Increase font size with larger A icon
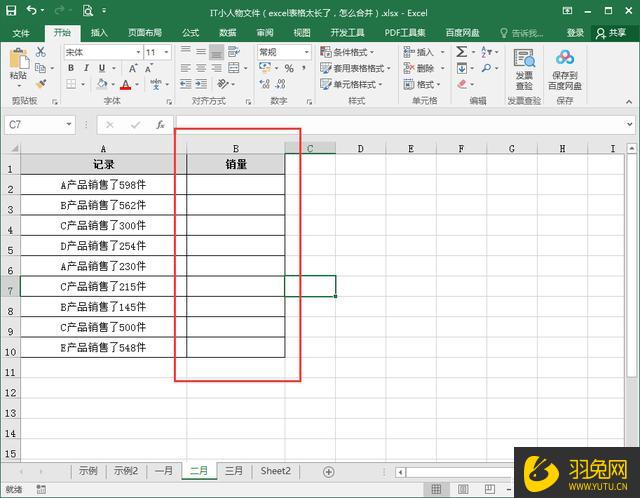The height and width of the screenshot is (498, 640). click(x=133, y=68)
